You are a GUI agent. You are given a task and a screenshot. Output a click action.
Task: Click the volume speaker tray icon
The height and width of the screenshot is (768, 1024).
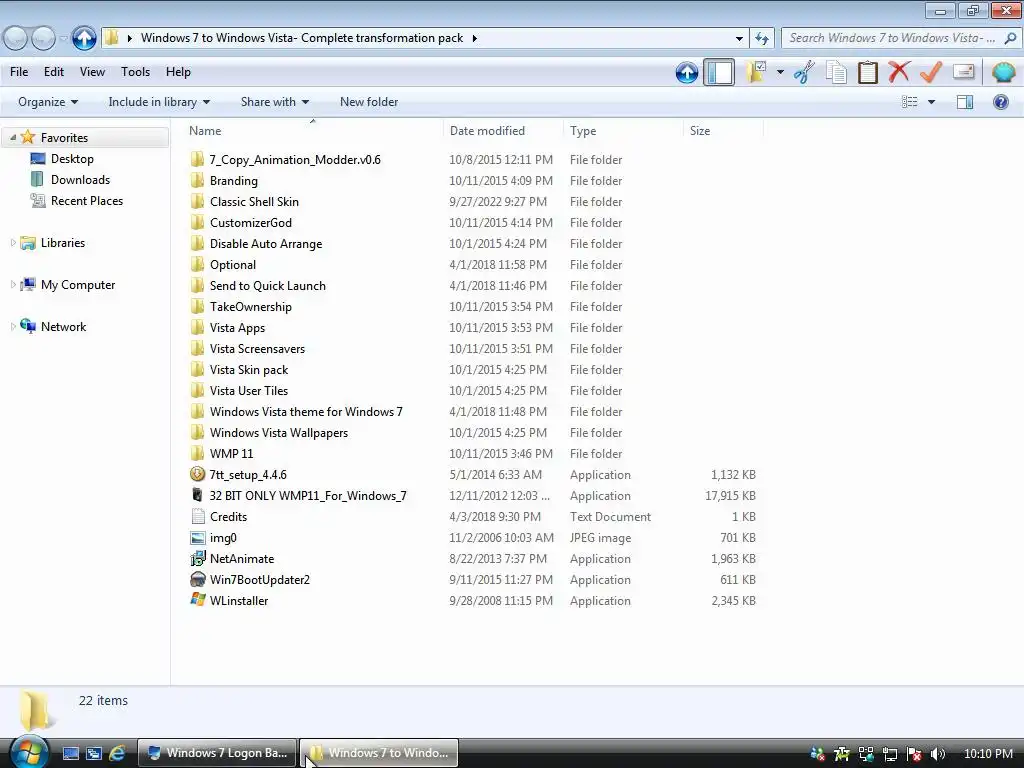pos(938,754)
